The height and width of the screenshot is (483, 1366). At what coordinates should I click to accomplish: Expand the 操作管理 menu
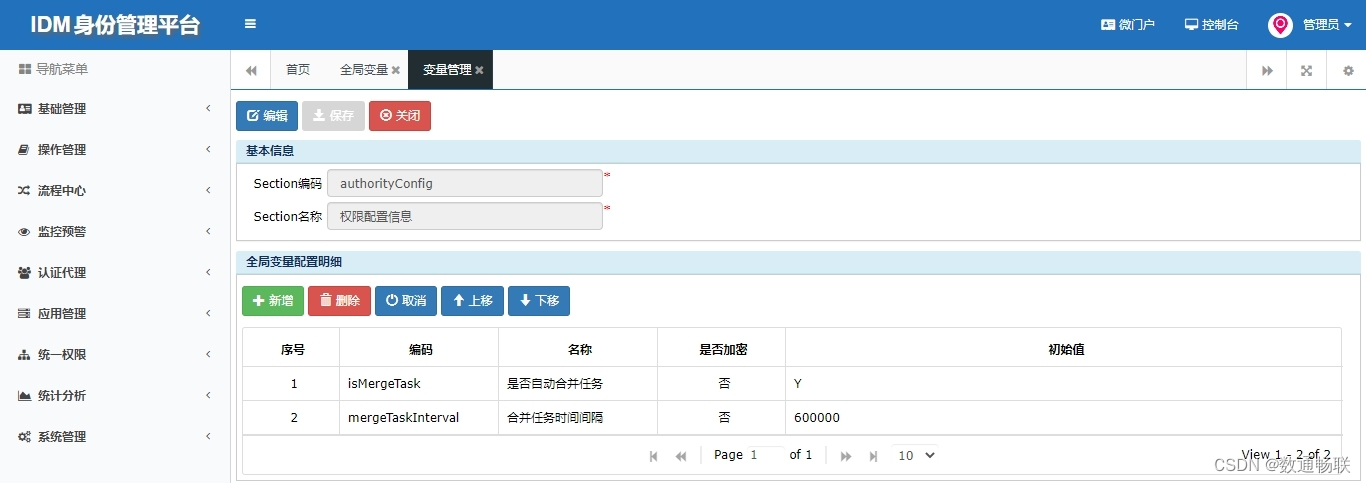(x=115, y=150)
